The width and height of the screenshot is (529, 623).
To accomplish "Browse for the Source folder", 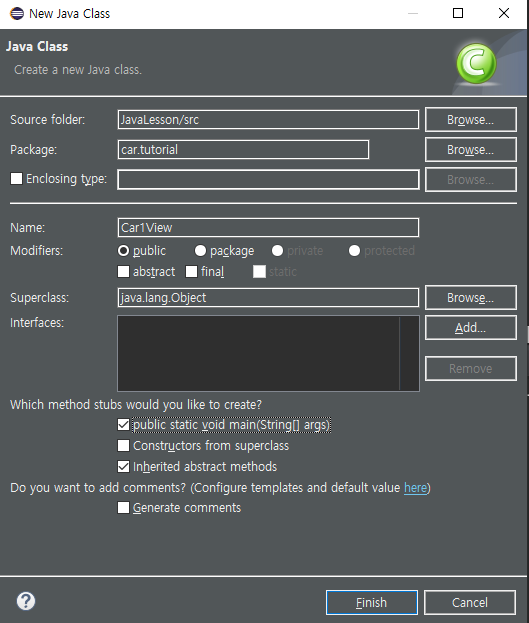I will [x=471, y=119].
